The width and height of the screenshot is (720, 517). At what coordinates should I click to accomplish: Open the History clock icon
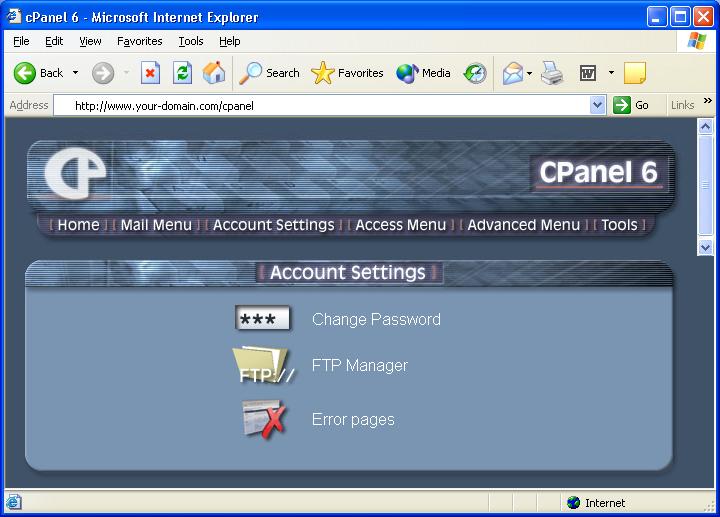point(475,73)
